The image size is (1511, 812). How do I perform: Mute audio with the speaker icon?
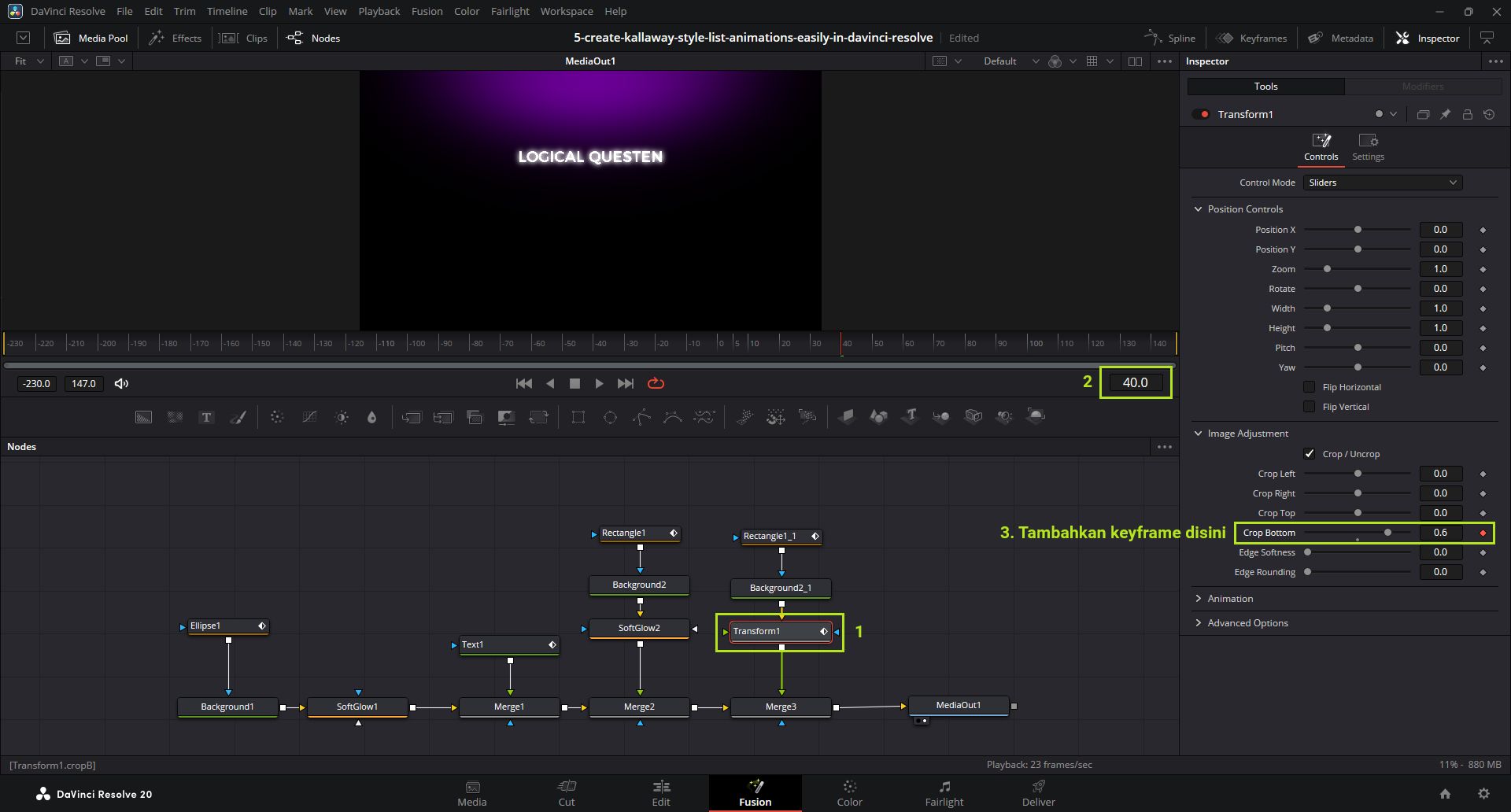pos(121,383)
